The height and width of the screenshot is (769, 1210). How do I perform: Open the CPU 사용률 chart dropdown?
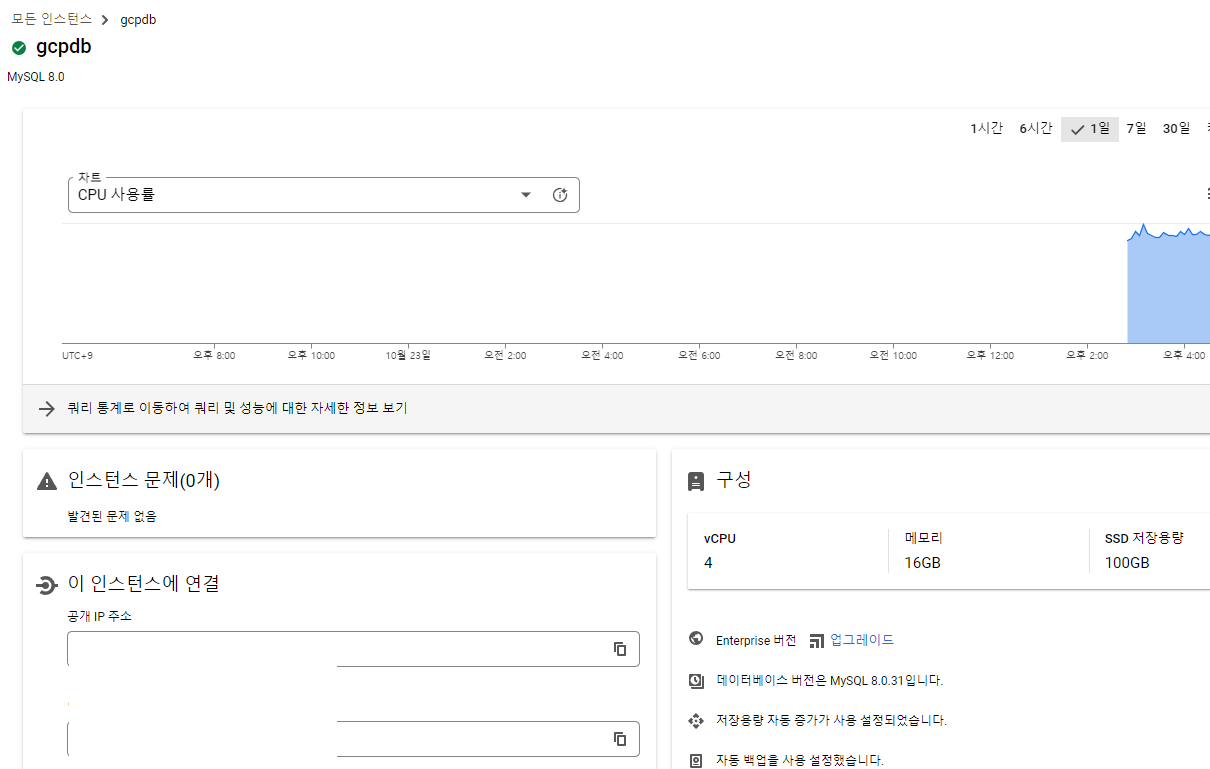[x=526, y=195]
